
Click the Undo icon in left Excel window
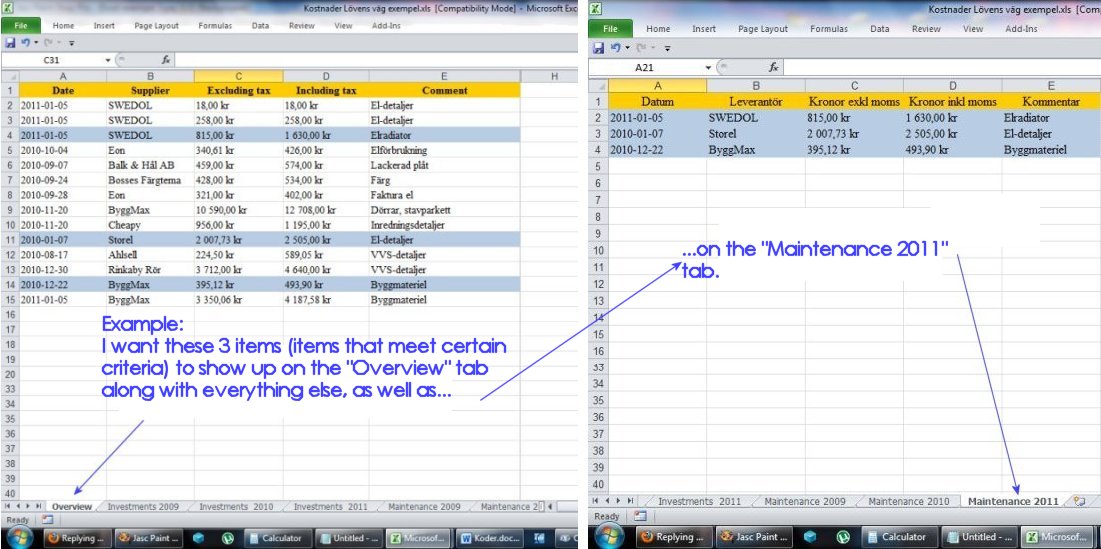coord(25,43)
